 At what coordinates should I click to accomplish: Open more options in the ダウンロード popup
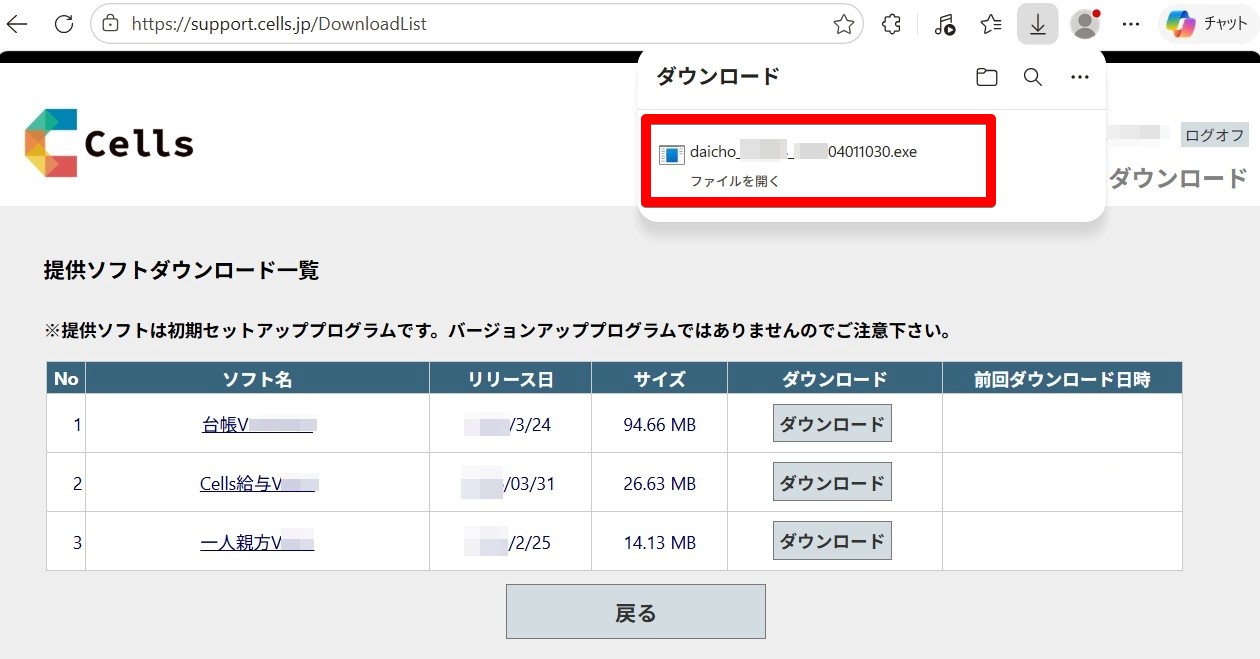click(x=1080, y=77)
